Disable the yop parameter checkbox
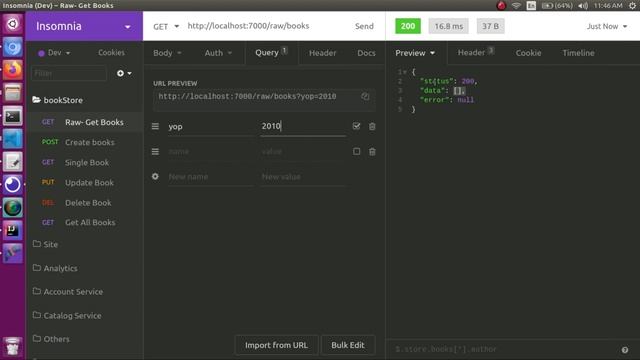This screenshot has width=640, height=360. (356, 126)
